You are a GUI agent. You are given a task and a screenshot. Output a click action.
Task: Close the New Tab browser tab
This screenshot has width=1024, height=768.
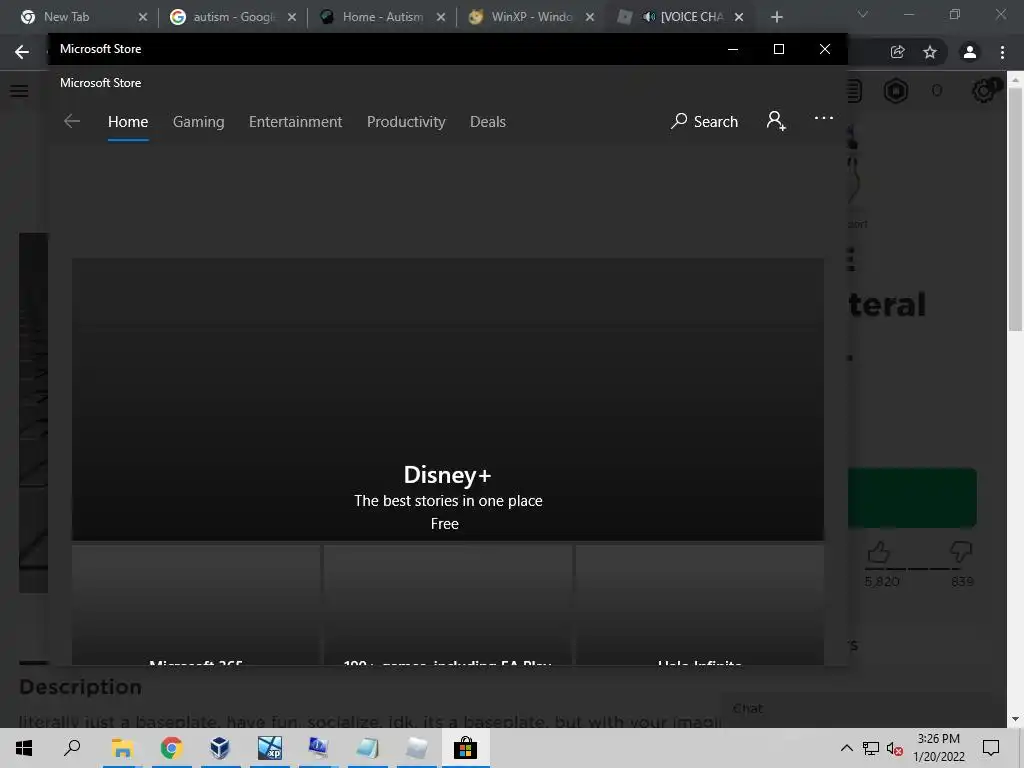[143, 17]
